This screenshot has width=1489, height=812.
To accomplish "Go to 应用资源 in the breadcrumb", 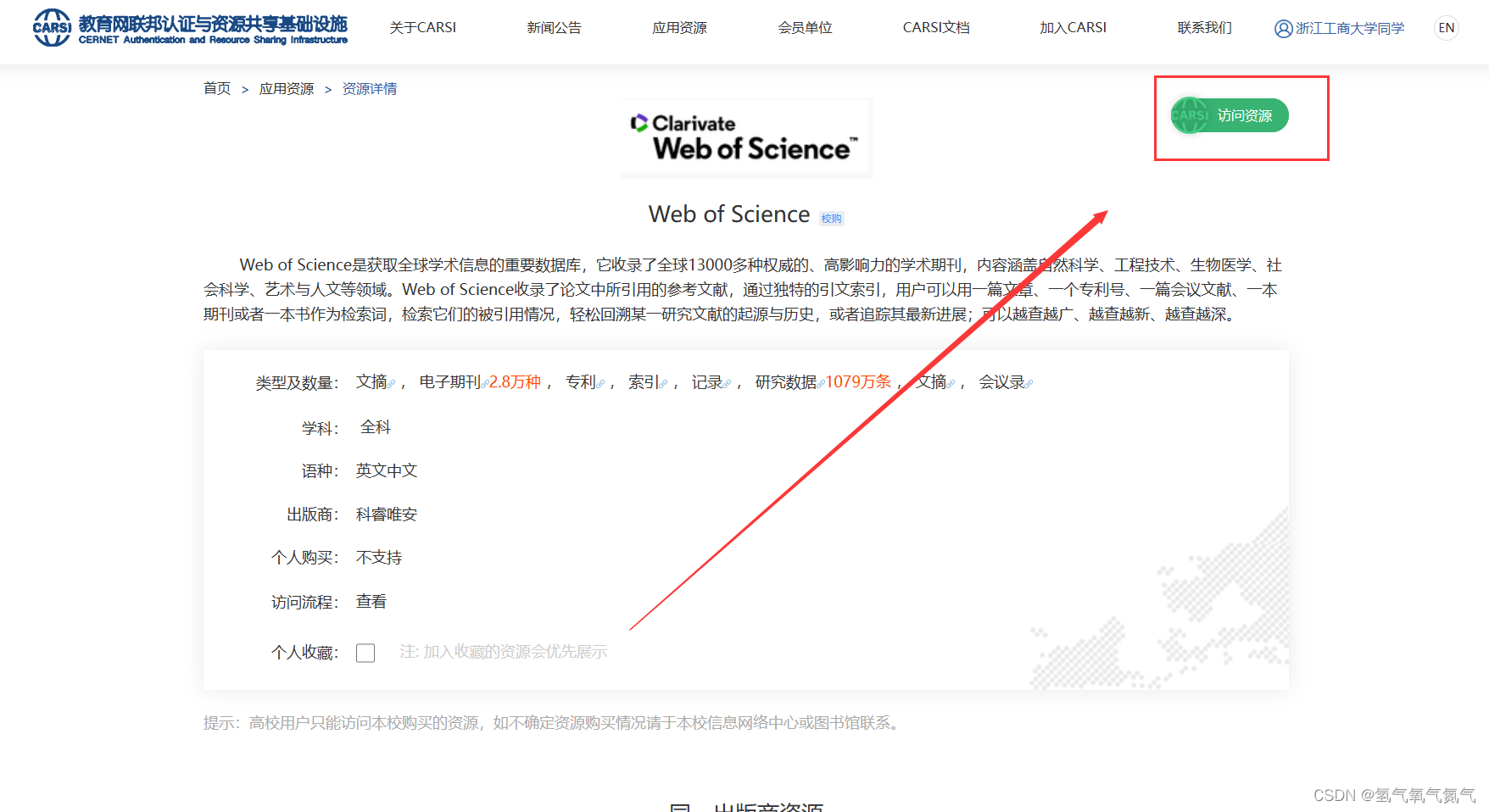I will click(287, 89).
